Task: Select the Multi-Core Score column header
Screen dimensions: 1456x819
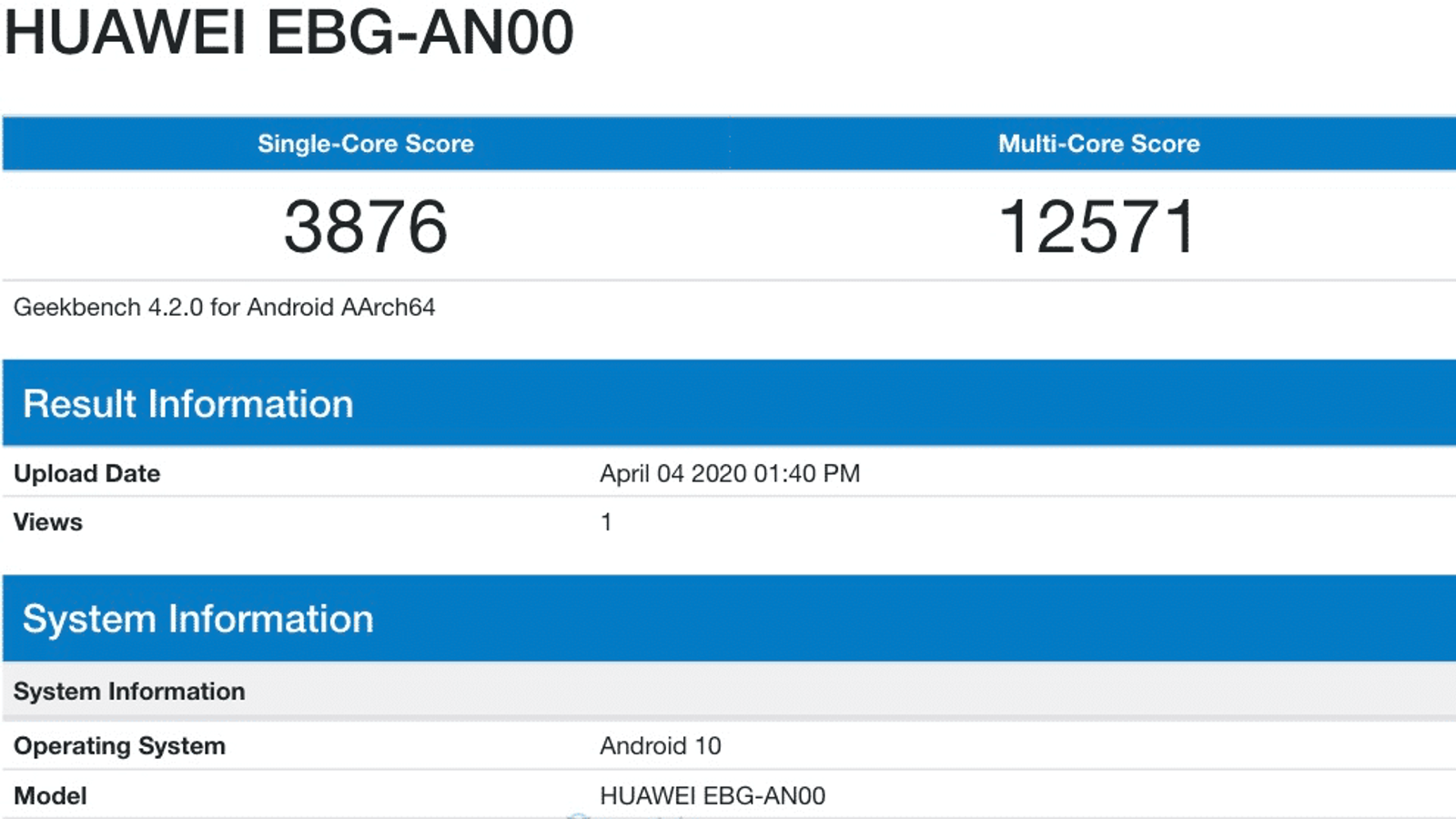Action: pyautogui.click(x=1098, y=144)
